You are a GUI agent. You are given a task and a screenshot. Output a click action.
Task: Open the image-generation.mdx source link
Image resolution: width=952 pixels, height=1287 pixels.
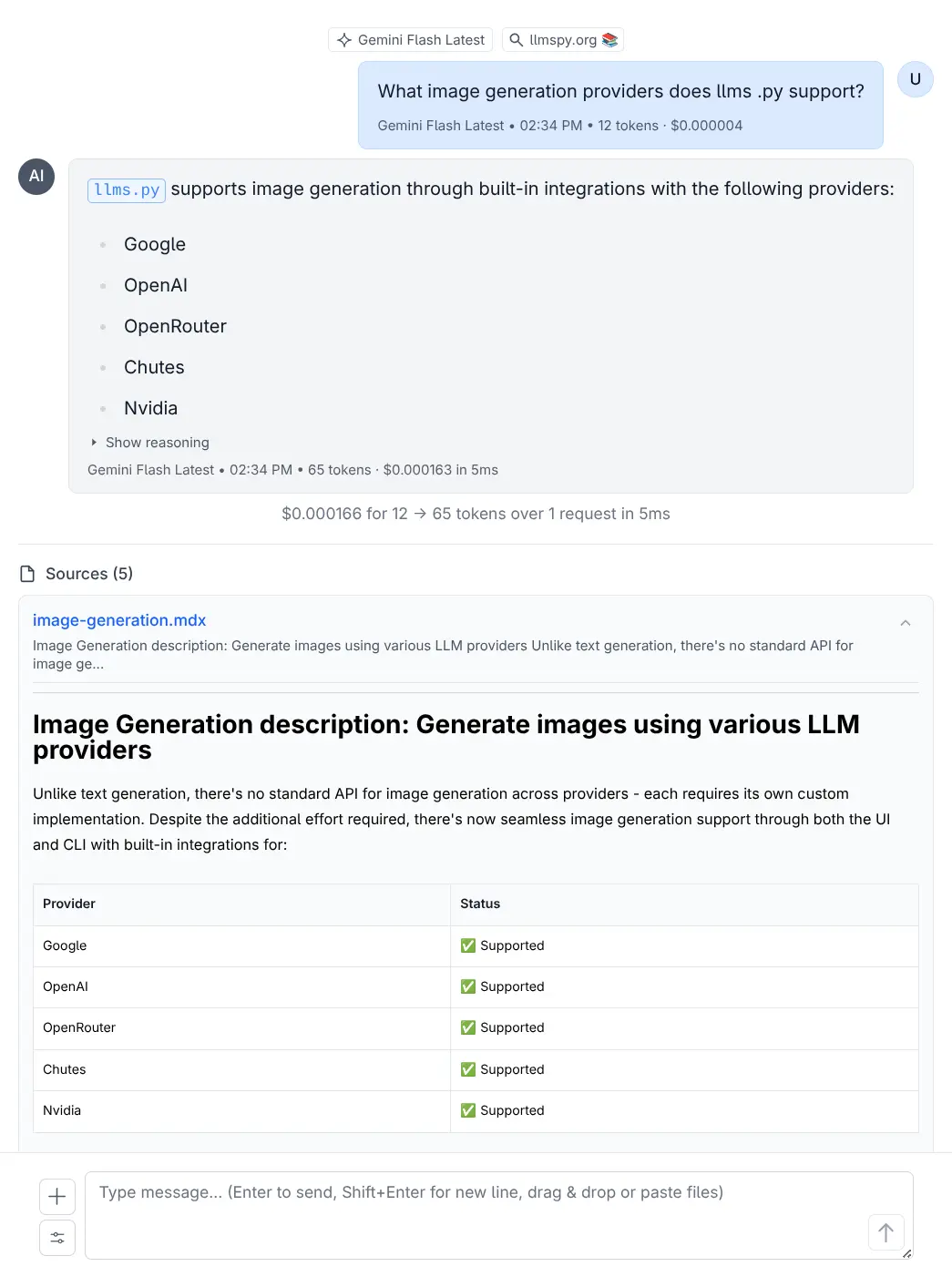pyautogui.click(x=119, y=620)
